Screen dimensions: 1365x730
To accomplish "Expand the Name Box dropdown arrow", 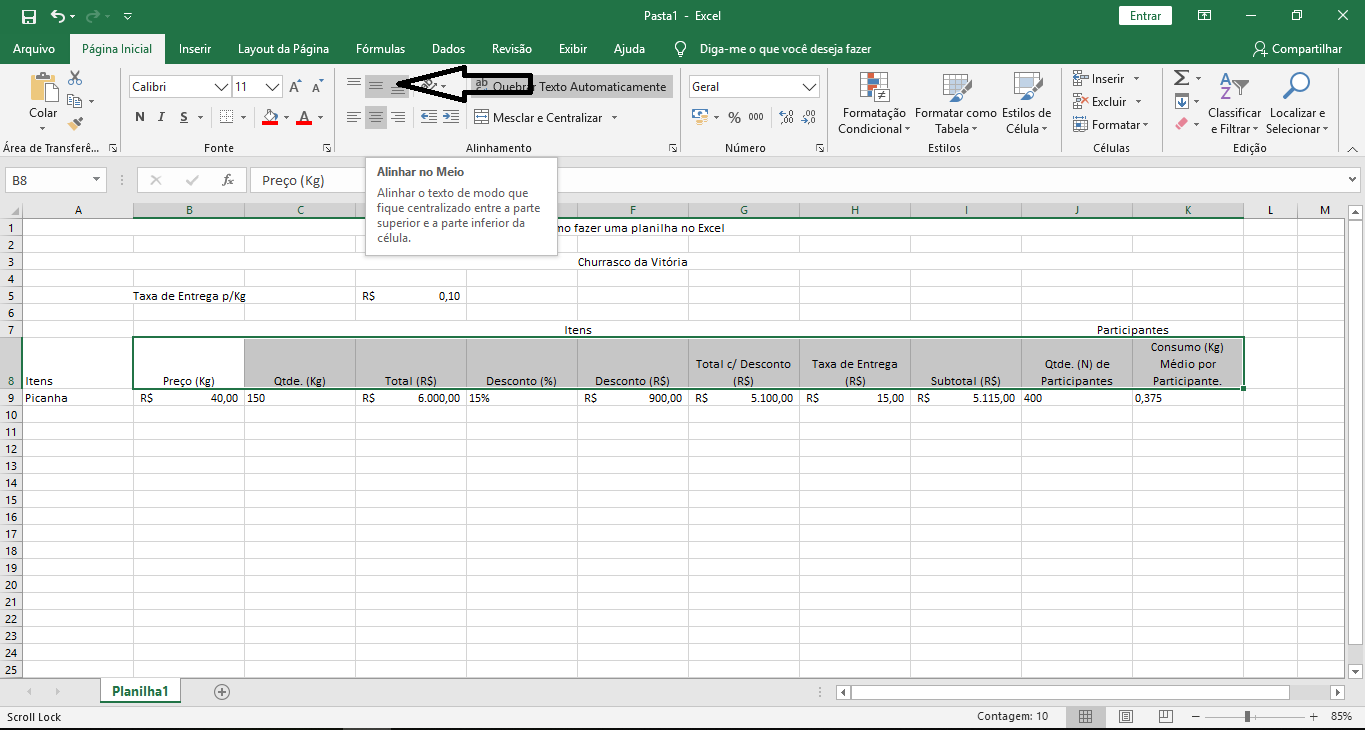I will 97,180.
